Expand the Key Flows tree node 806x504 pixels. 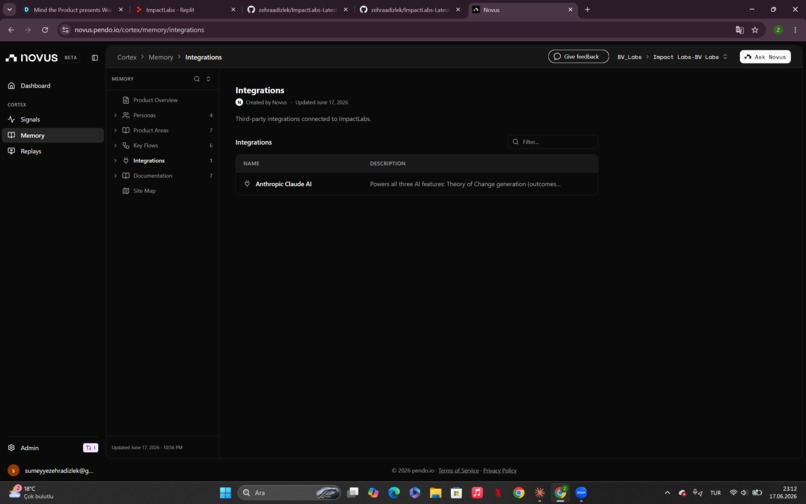tap(115, 146)
